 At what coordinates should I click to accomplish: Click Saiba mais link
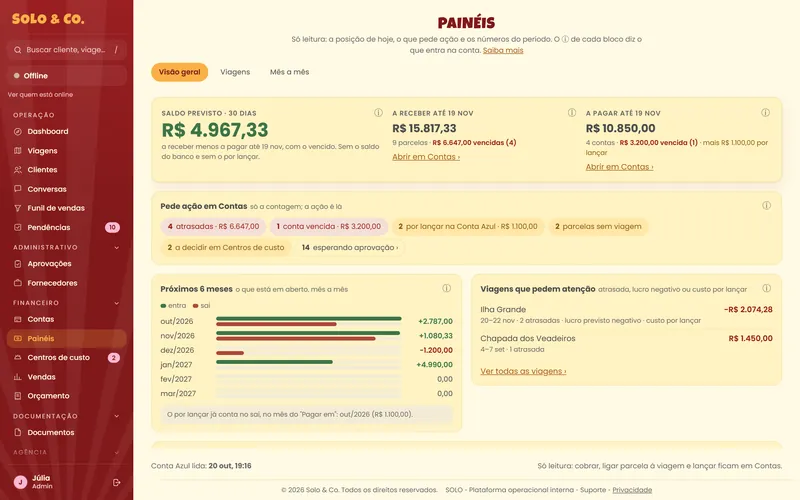coord(503,51)
